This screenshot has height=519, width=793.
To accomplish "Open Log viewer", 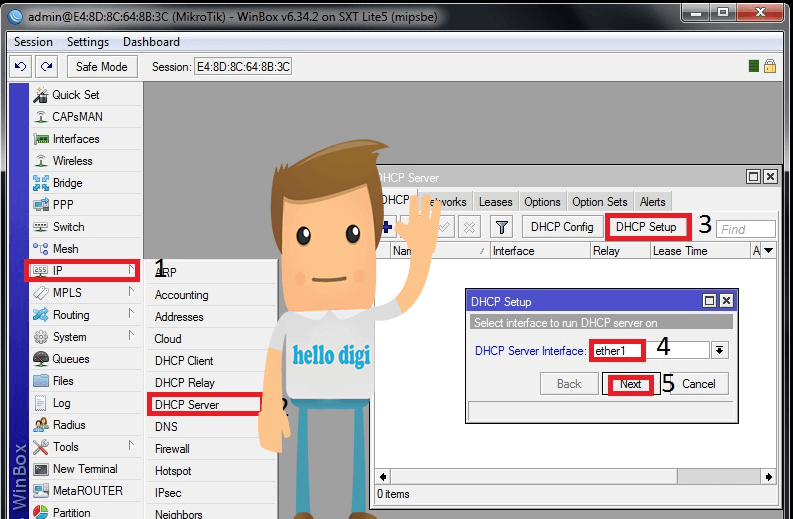I will pyautogui.click(x=85, y=403).
